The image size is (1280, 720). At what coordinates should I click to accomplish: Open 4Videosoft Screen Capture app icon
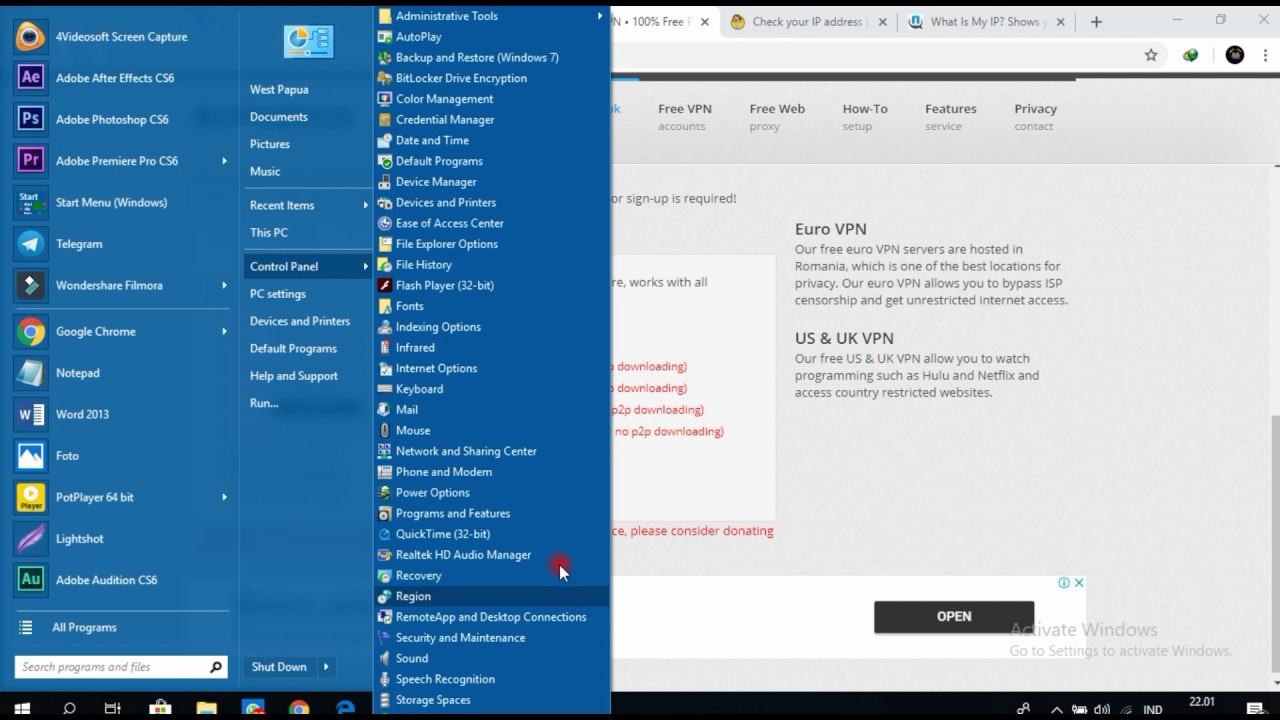[30, 37]
